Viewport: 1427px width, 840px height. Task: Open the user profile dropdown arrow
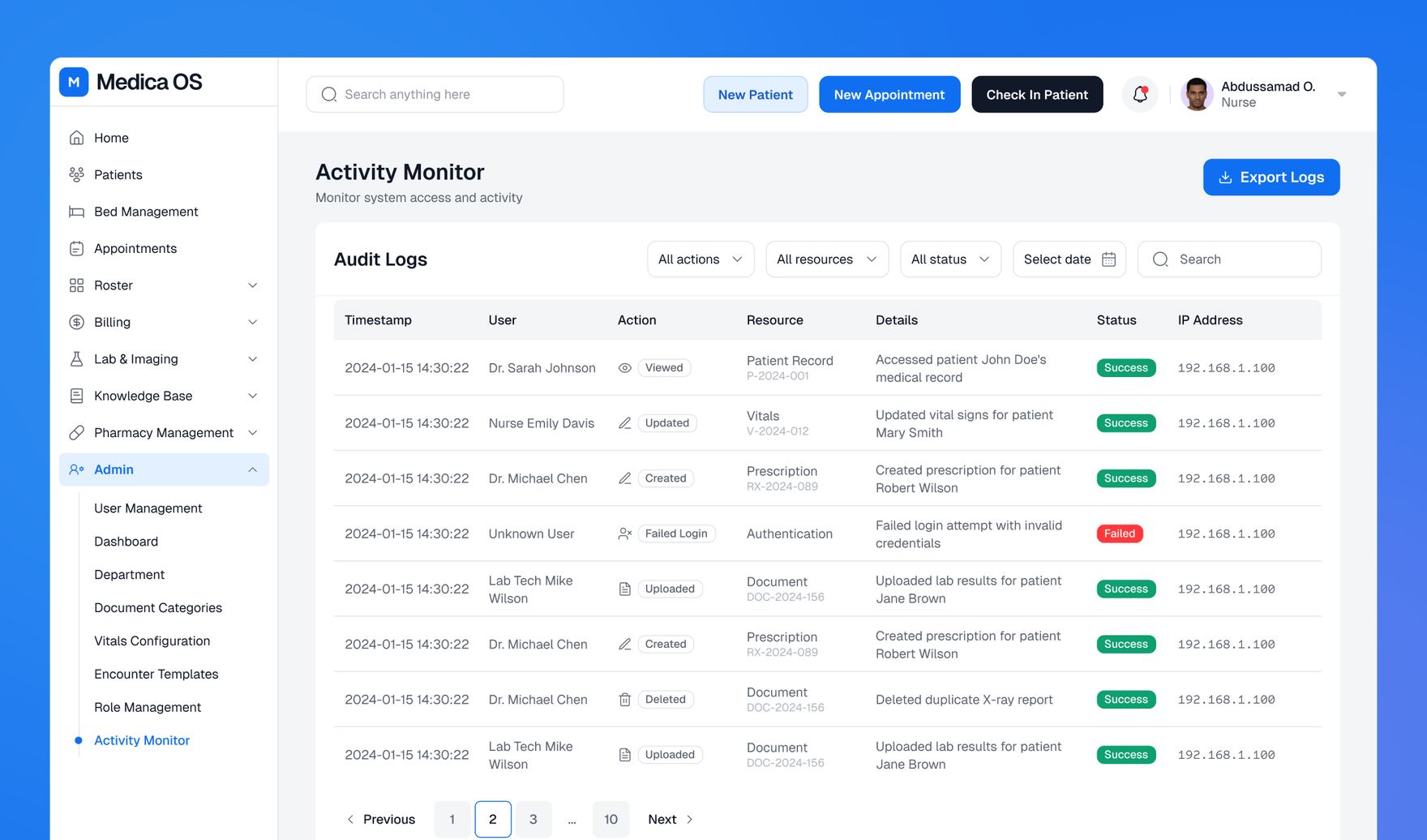(1342, 94)
